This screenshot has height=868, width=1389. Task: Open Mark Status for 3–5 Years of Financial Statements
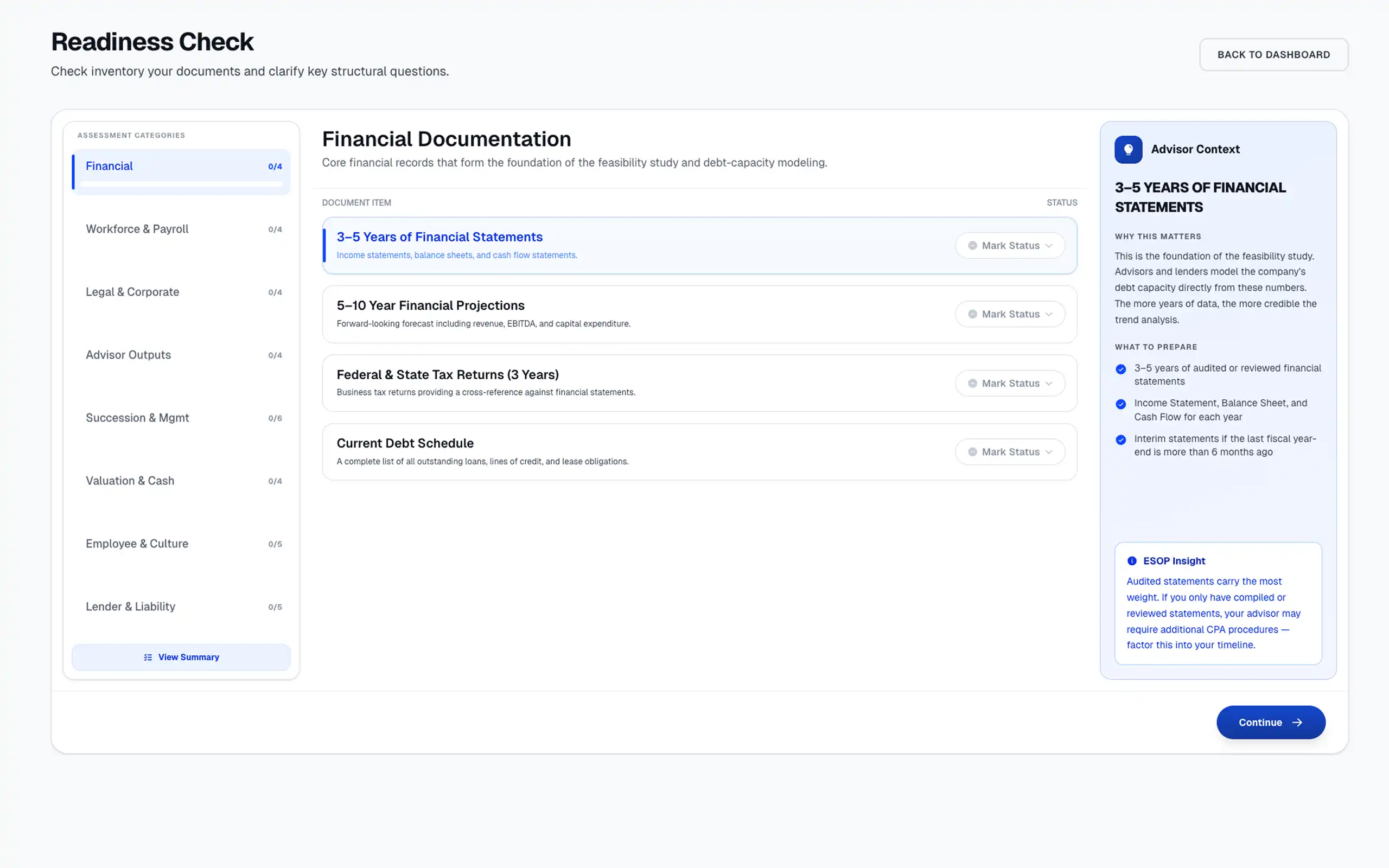[1010, 246]
